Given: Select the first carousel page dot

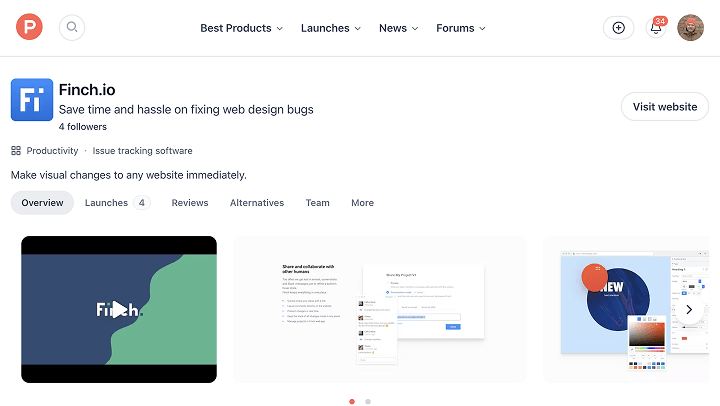Looking at the screenshot, I should 352,401.
